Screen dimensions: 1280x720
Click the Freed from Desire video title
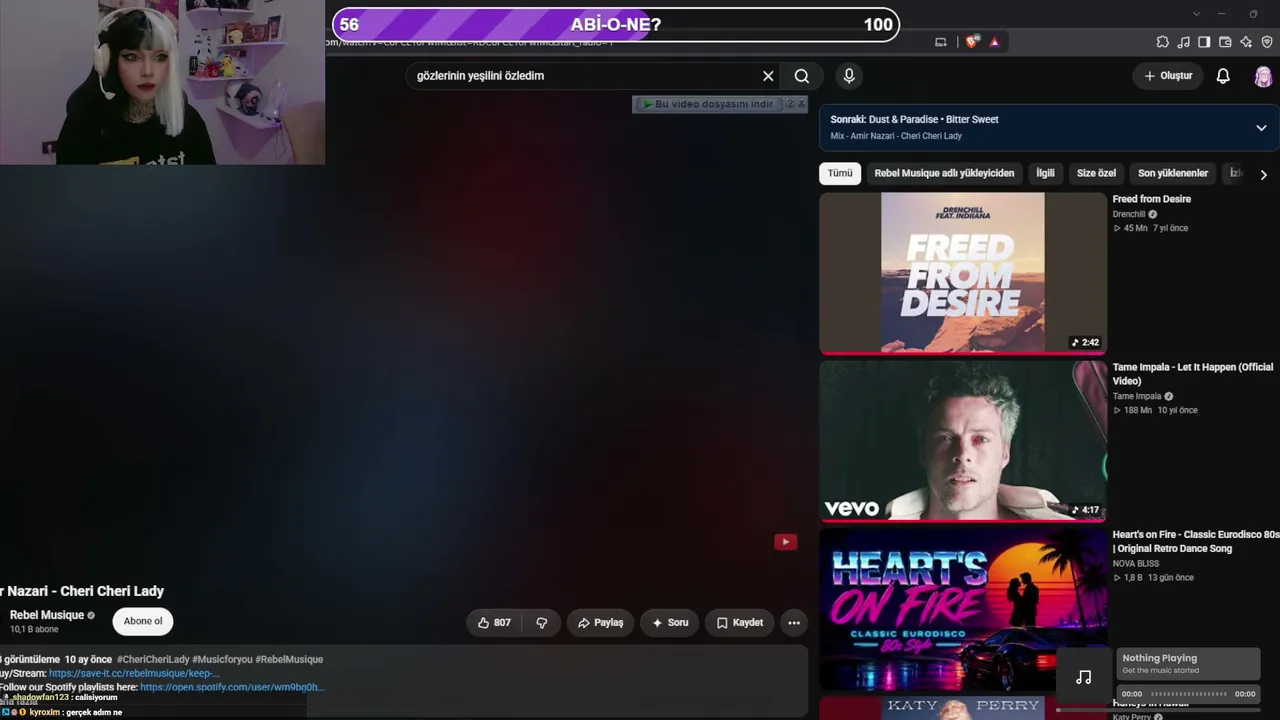coord(1152,199)
